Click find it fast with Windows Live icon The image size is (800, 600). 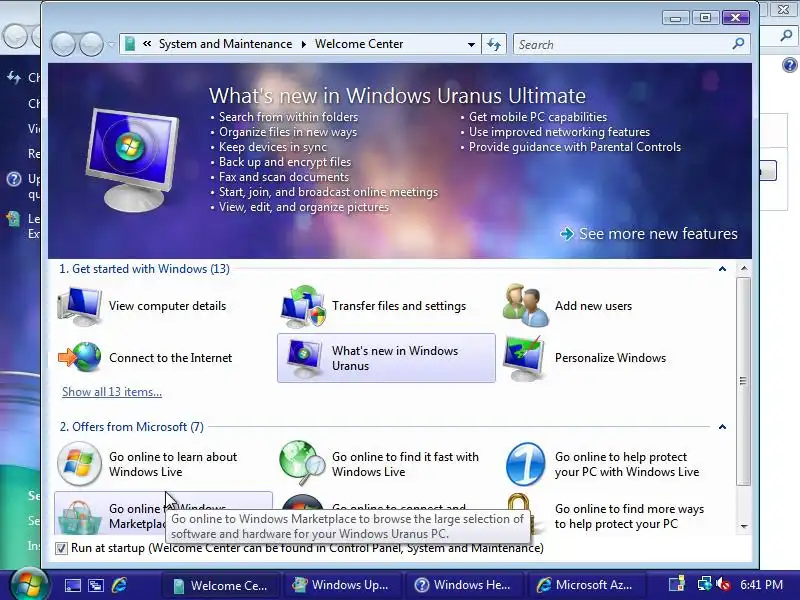(x=303, y=463)
